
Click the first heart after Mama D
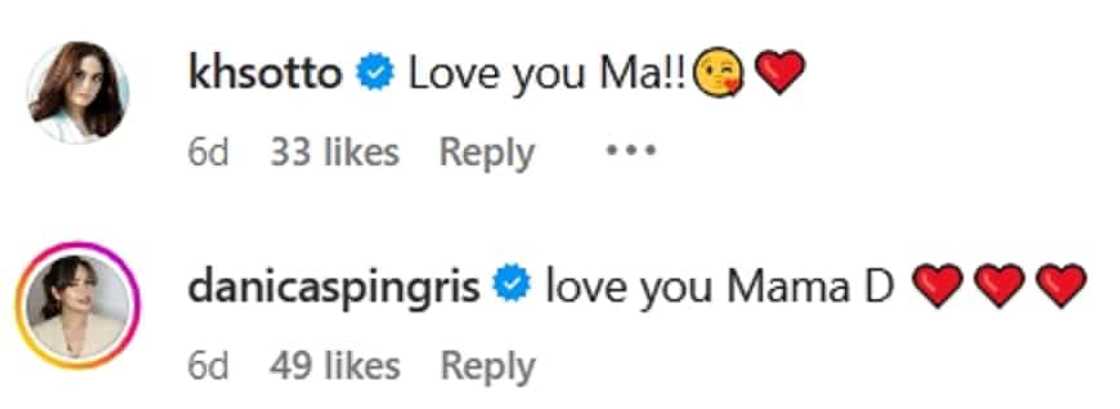coord(939,289)
